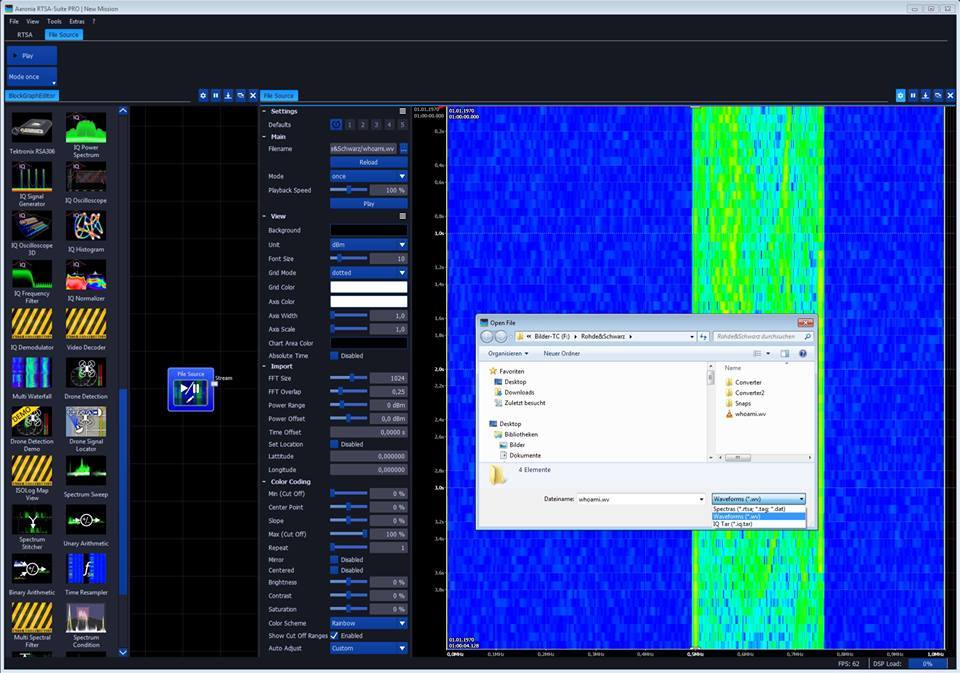This screenshot has height=673, width=960.
Task: Choose Spectras file type option
Action: [x=759, y=509]
